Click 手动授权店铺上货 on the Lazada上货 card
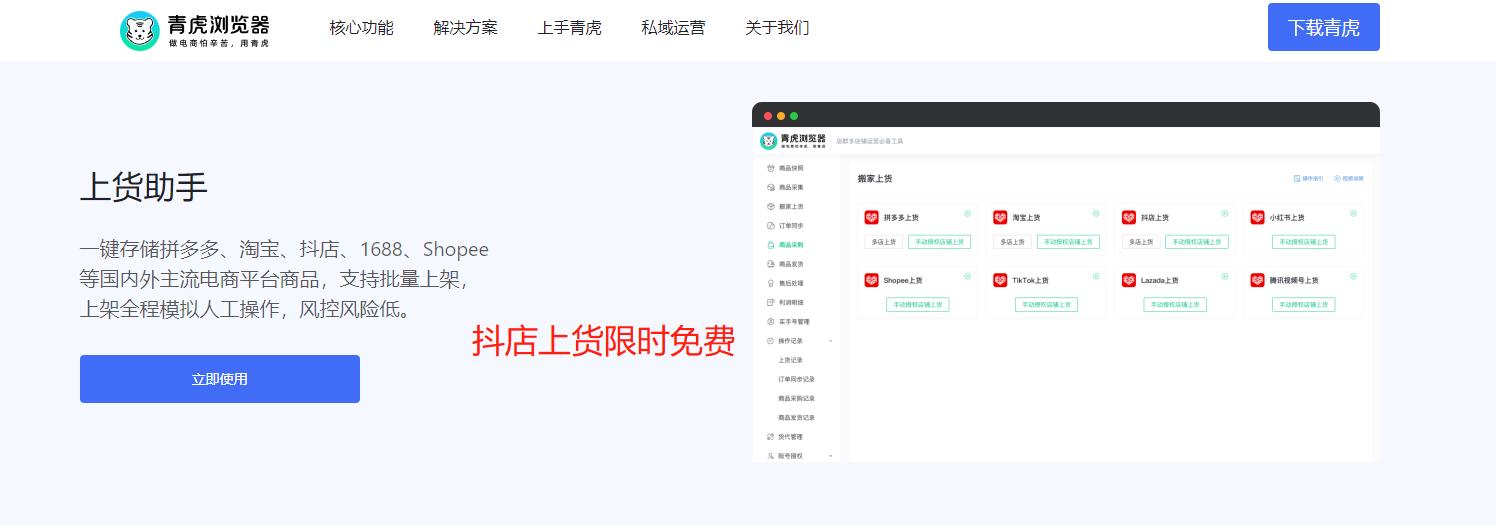This screenshot has width=1496, height=525. 1175,305
